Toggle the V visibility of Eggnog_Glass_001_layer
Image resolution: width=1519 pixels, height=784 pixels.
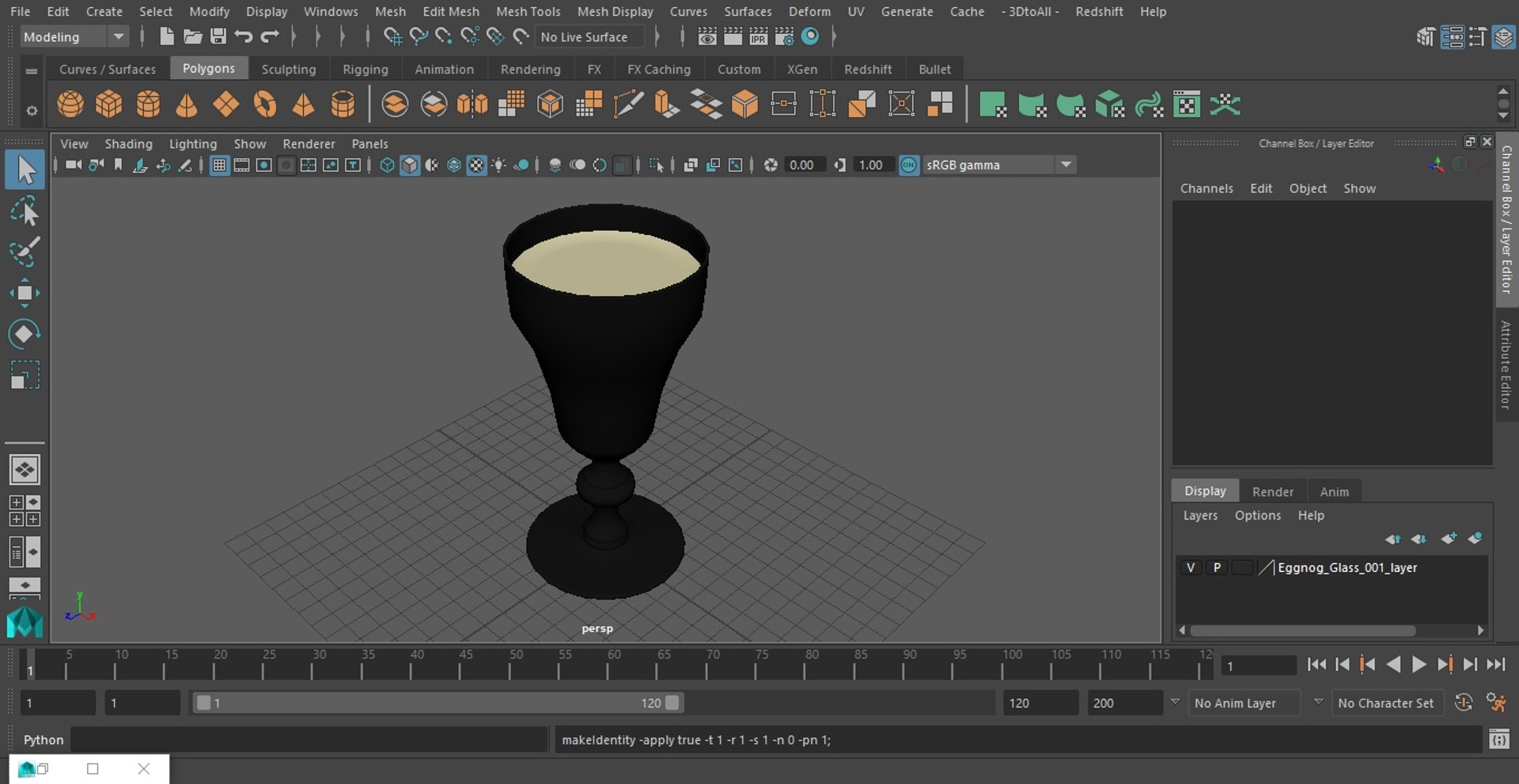[1190, 567]
